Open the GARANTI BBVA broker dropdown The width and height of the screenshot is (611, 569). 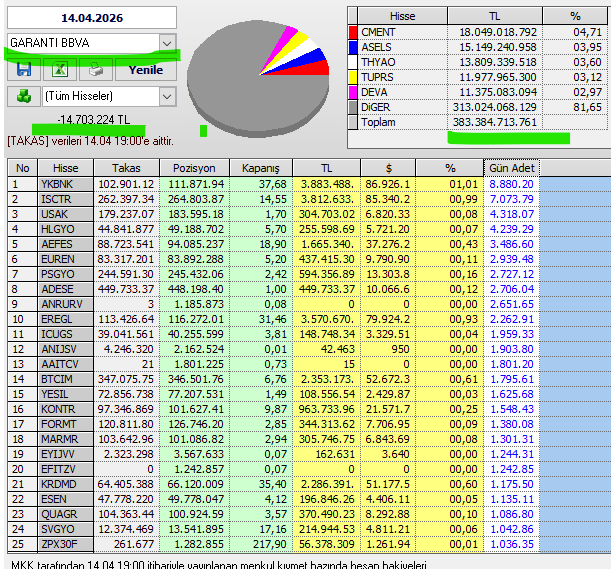coord(167,43)
